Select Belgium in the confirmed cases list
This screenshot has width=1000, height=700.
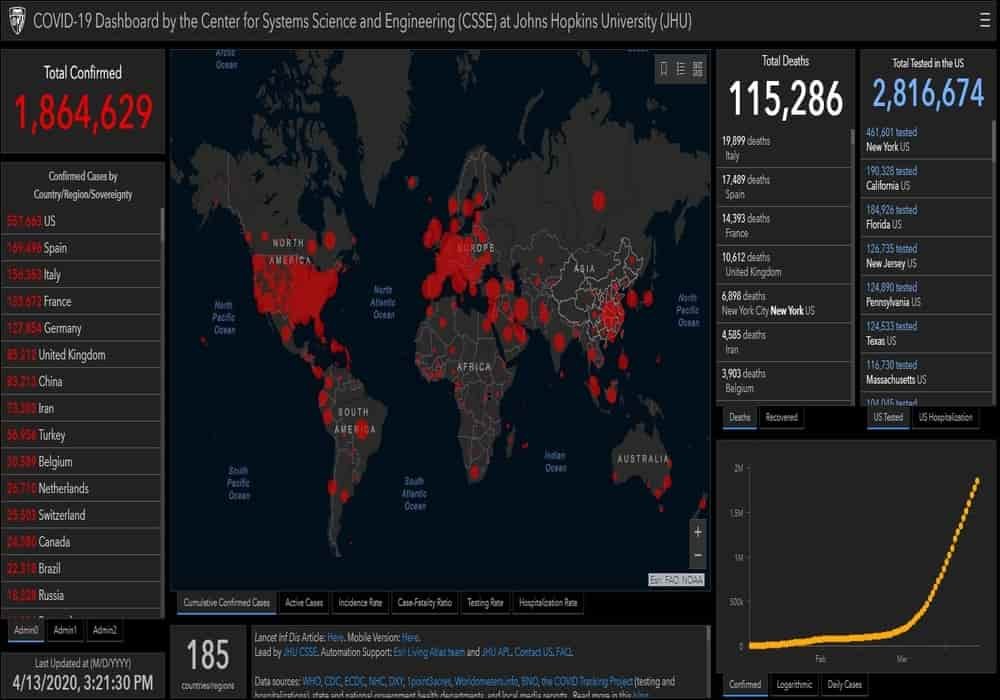(x=81, y=462)
